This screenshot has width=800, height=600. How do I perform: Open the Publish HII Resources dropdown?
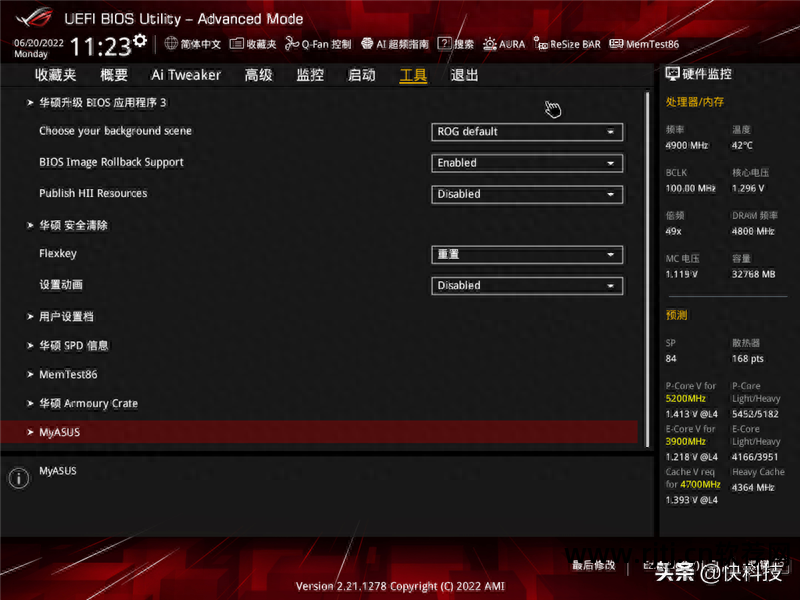coord(527,194)
